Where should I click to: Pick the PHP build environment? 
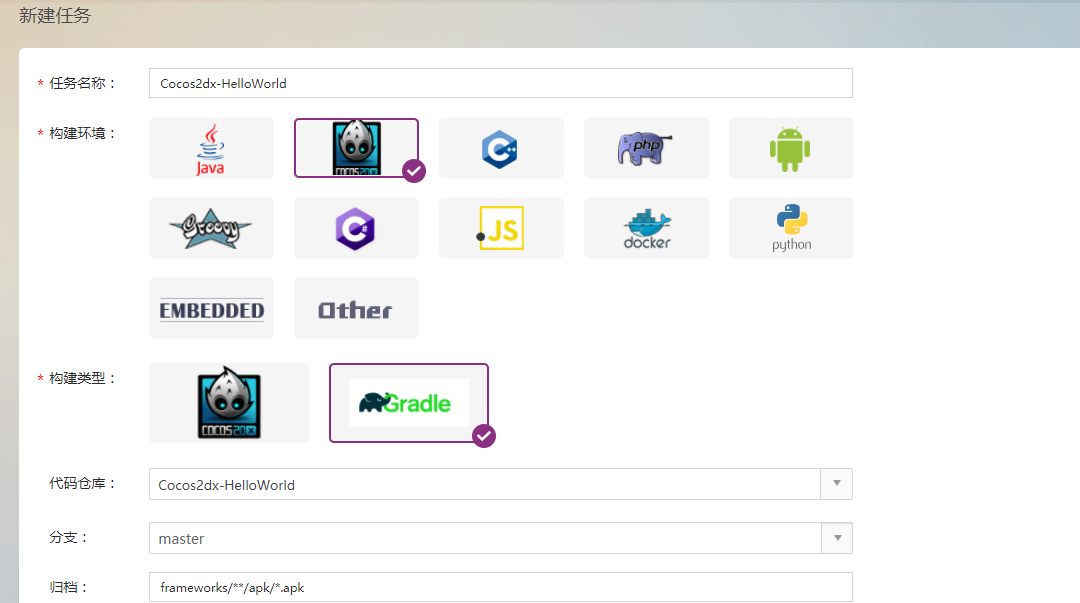[x=646, y=148]
